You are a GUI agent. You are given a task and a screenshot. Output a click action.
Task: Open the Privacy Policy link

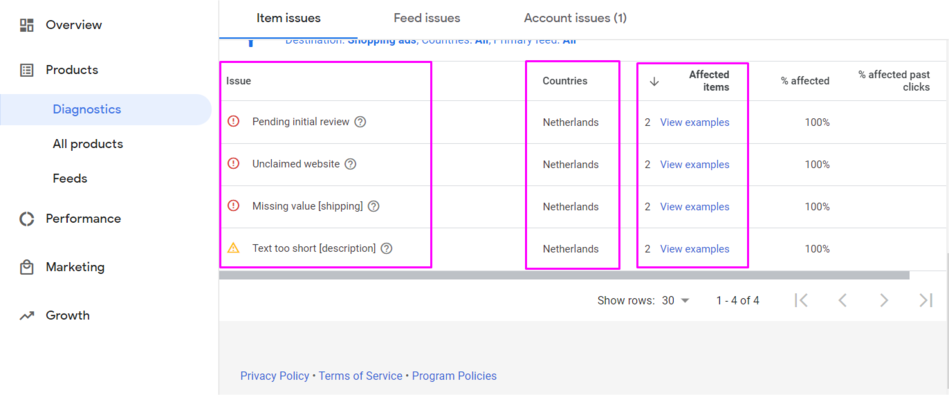[275, 376]
